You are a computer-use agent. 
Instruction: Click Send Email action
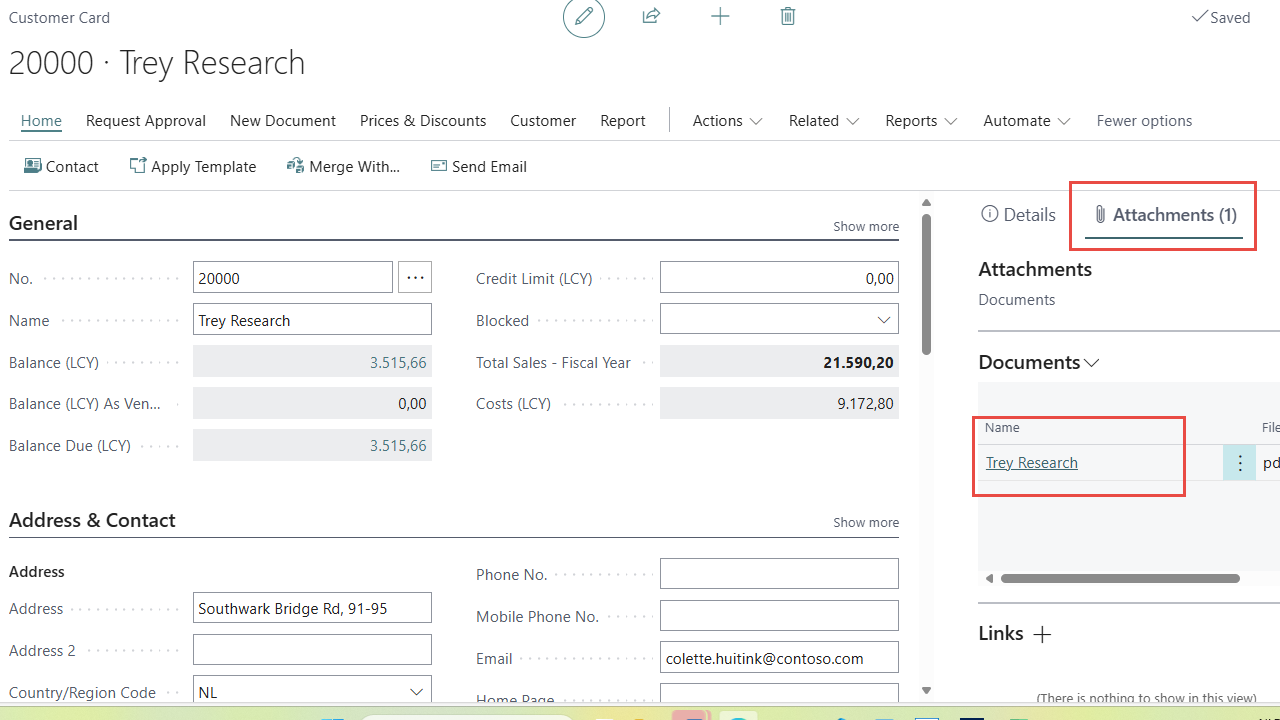click(x=479, y=166)
